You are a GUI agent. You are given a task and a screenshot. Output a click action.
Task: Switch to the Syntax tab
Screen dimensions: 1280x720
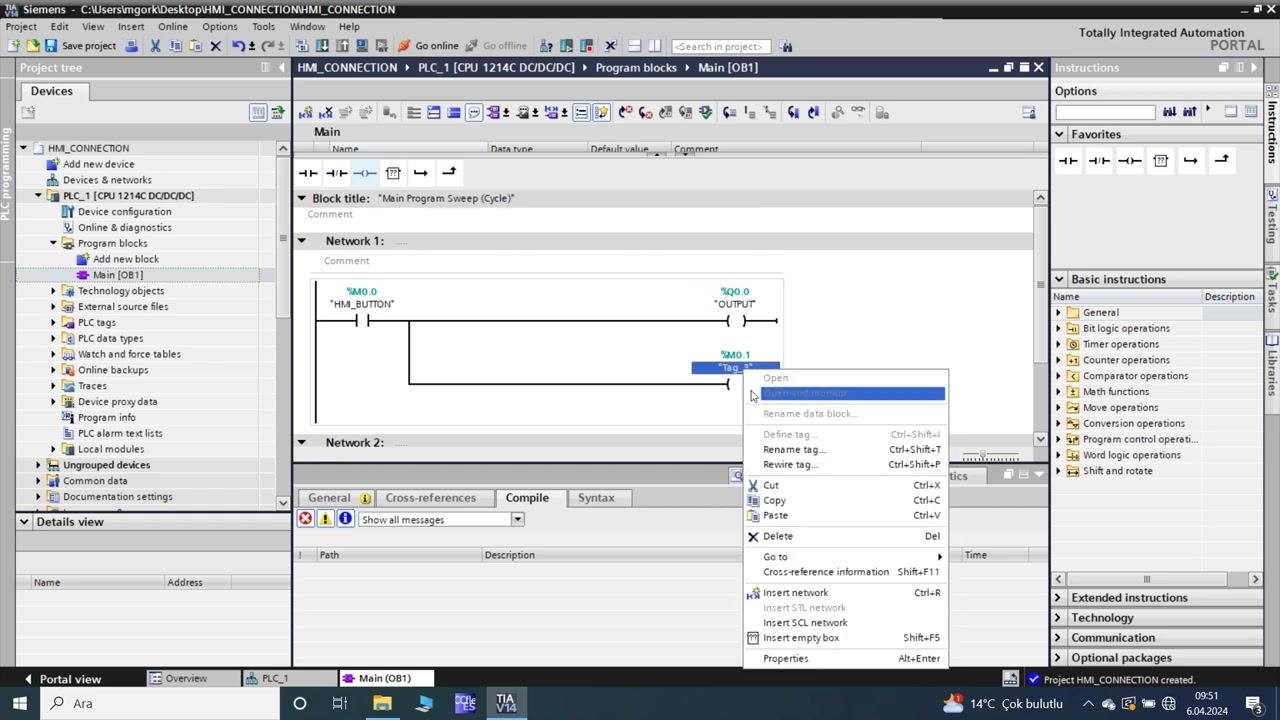click(x=596, y=498)
